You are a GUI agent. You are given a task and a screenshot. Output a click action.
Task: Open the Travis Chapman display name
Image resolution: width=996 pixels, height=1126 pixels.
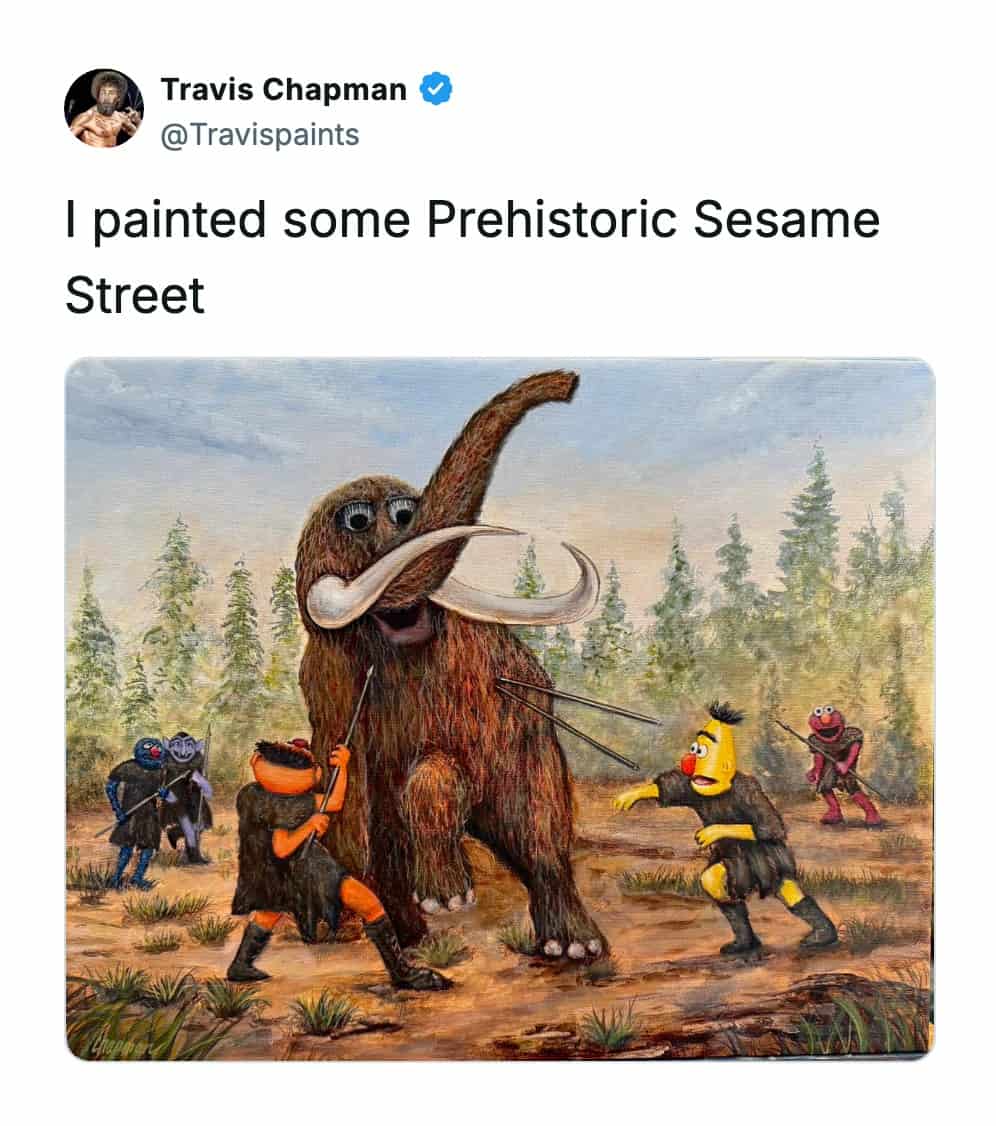[x=284, y=90]
